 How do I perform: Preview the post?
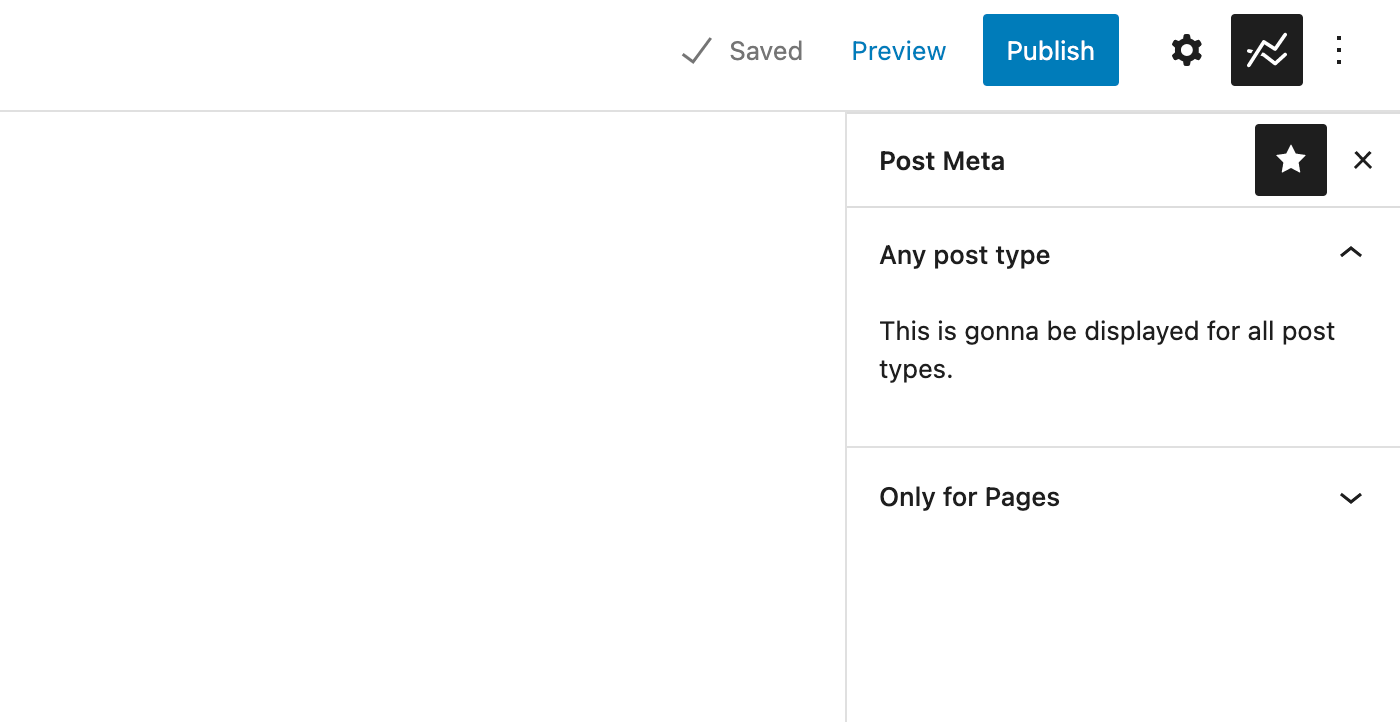[x=898, y=50]
